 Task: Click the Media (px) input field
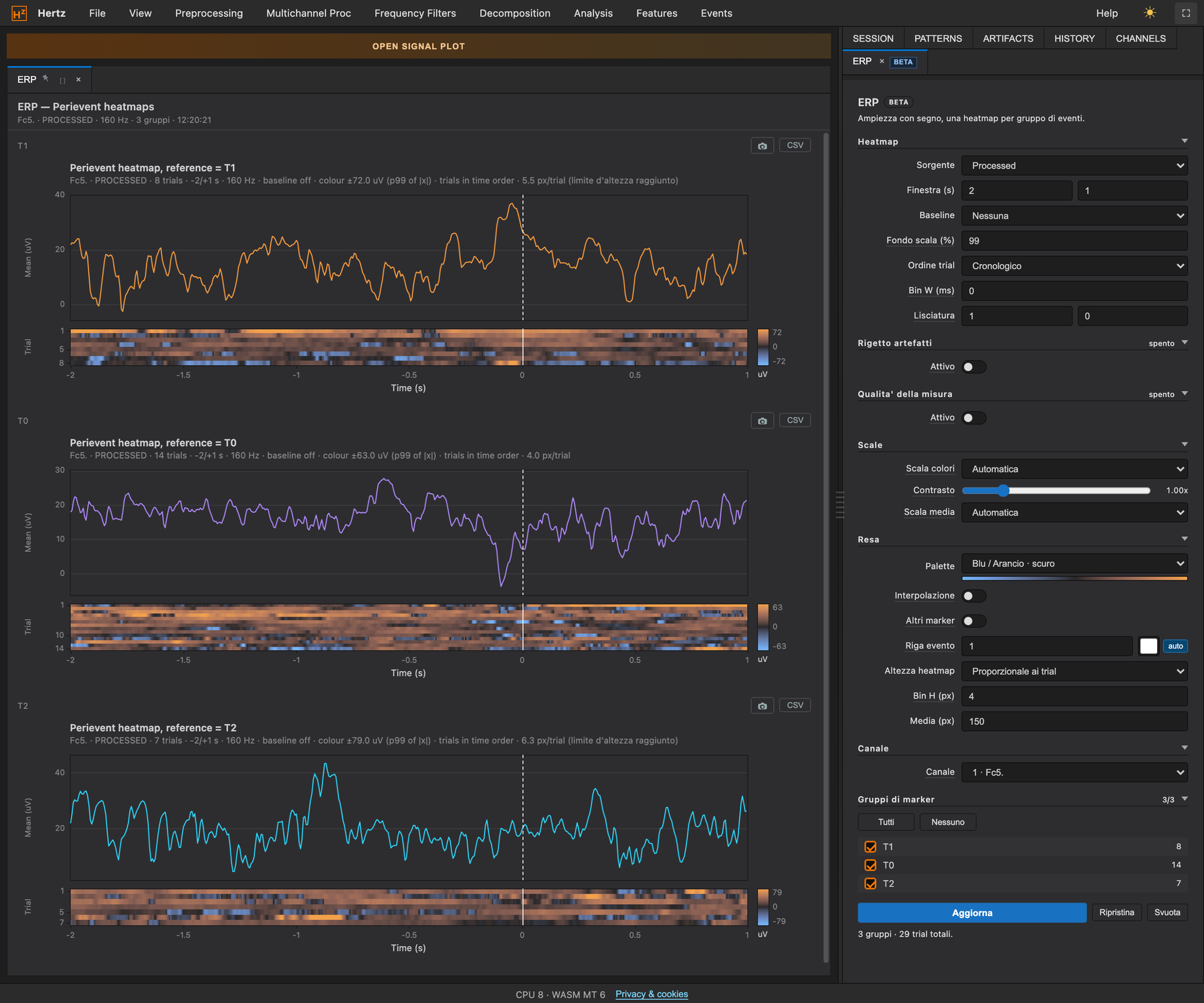click(1074, 721)
